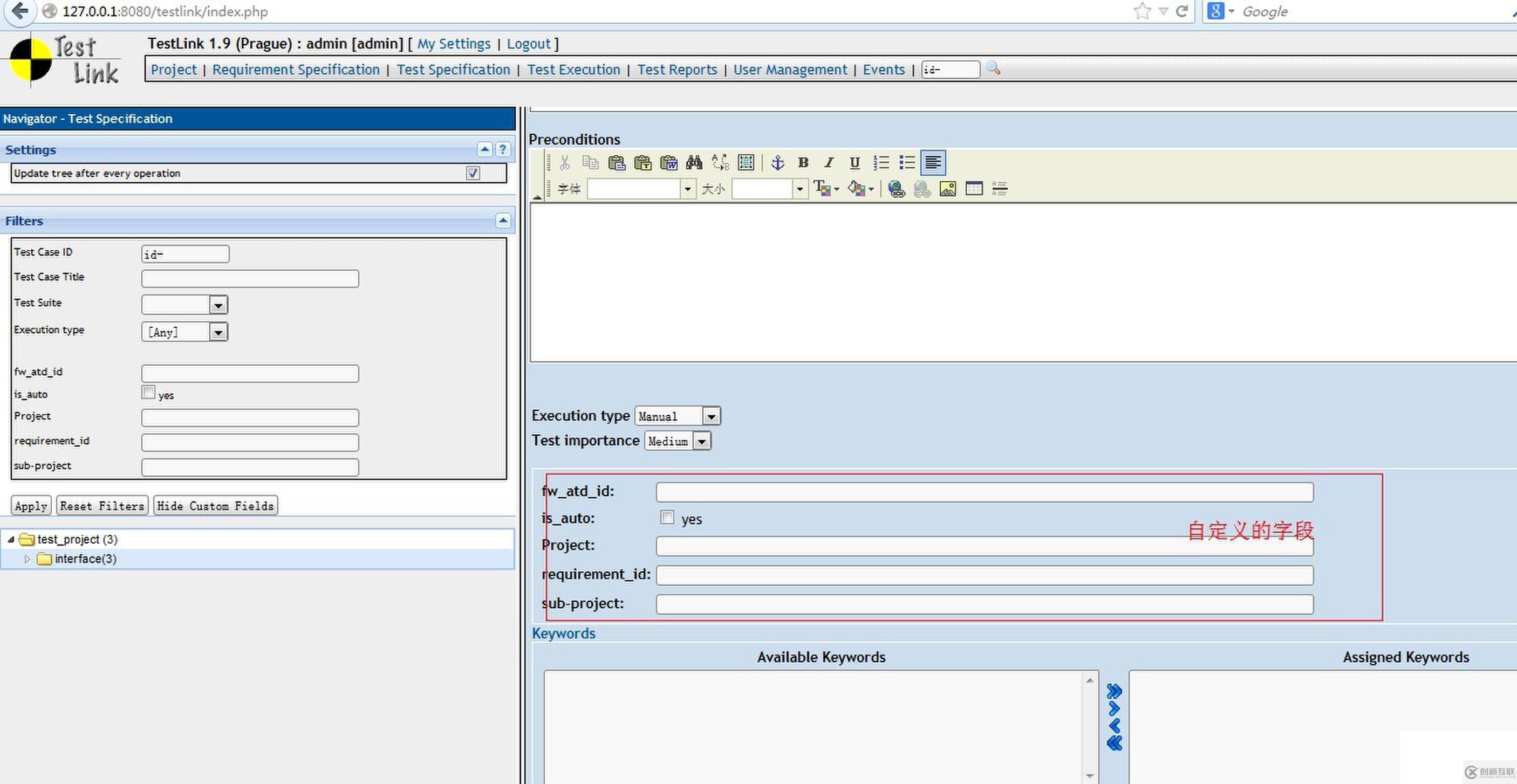Screen dimensions: 1517x784
Task: Open the Test Specification menu tab
Action: (453, 69)
